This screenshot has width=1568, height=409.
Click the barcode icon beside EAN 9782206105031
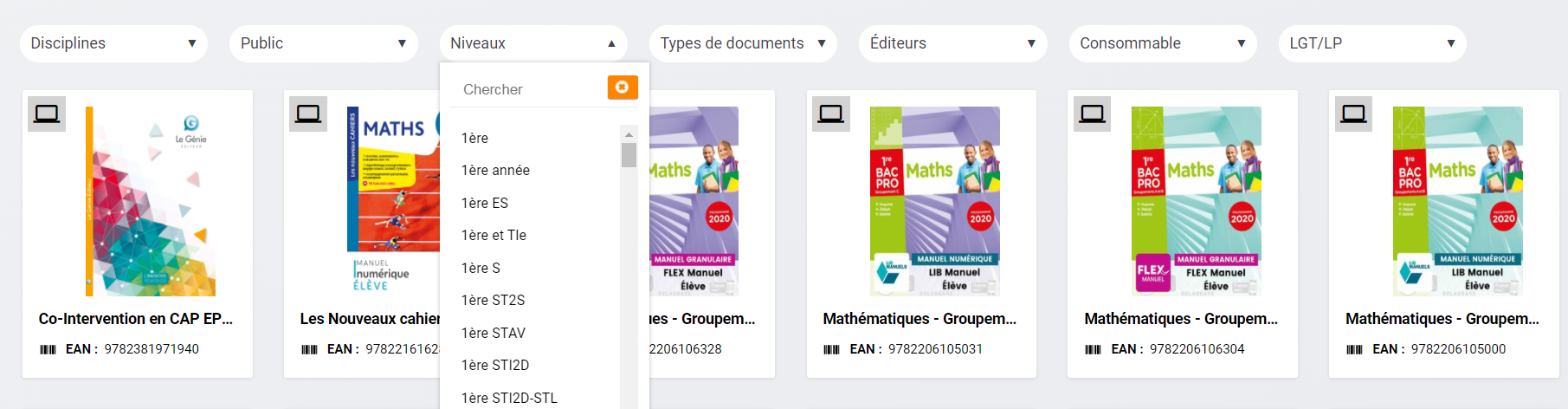[832, 349]
